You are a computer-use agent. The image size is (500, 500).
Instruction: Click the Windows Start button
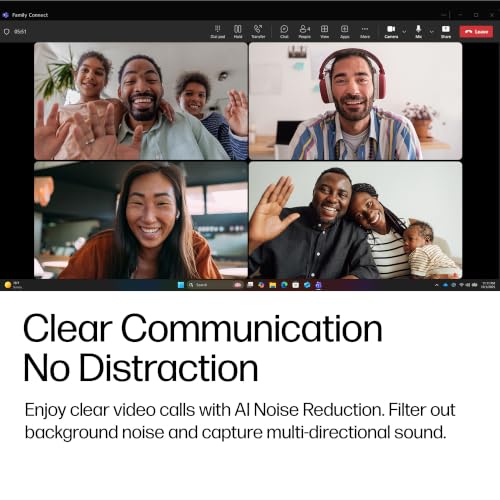tap(181, 285)
